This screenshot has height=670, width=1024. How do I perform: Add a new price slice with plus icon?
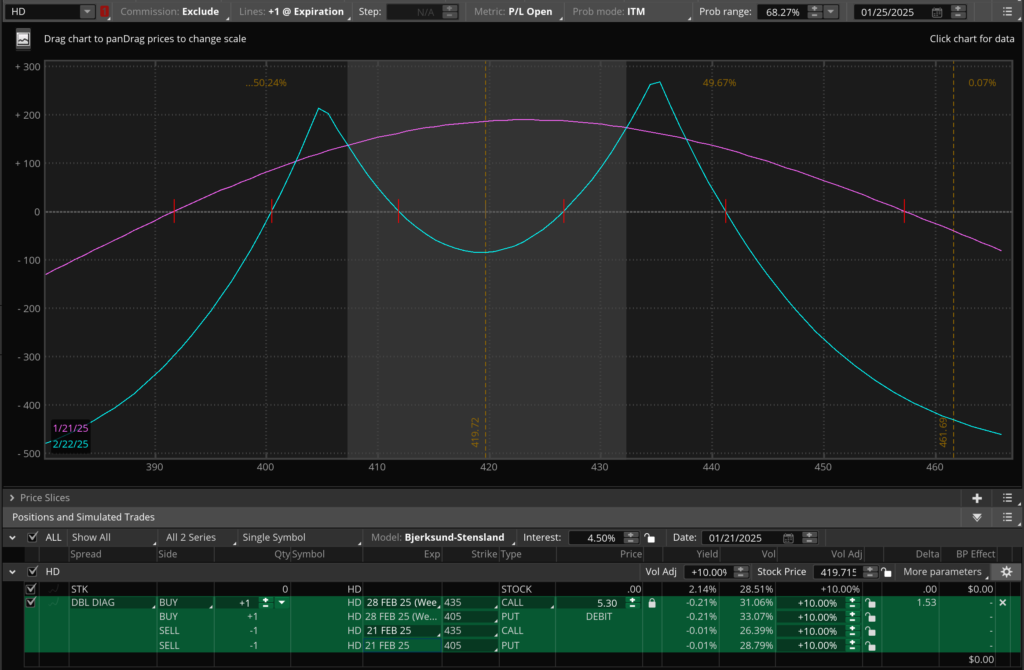pyautogui.click(x=977, y=498)
